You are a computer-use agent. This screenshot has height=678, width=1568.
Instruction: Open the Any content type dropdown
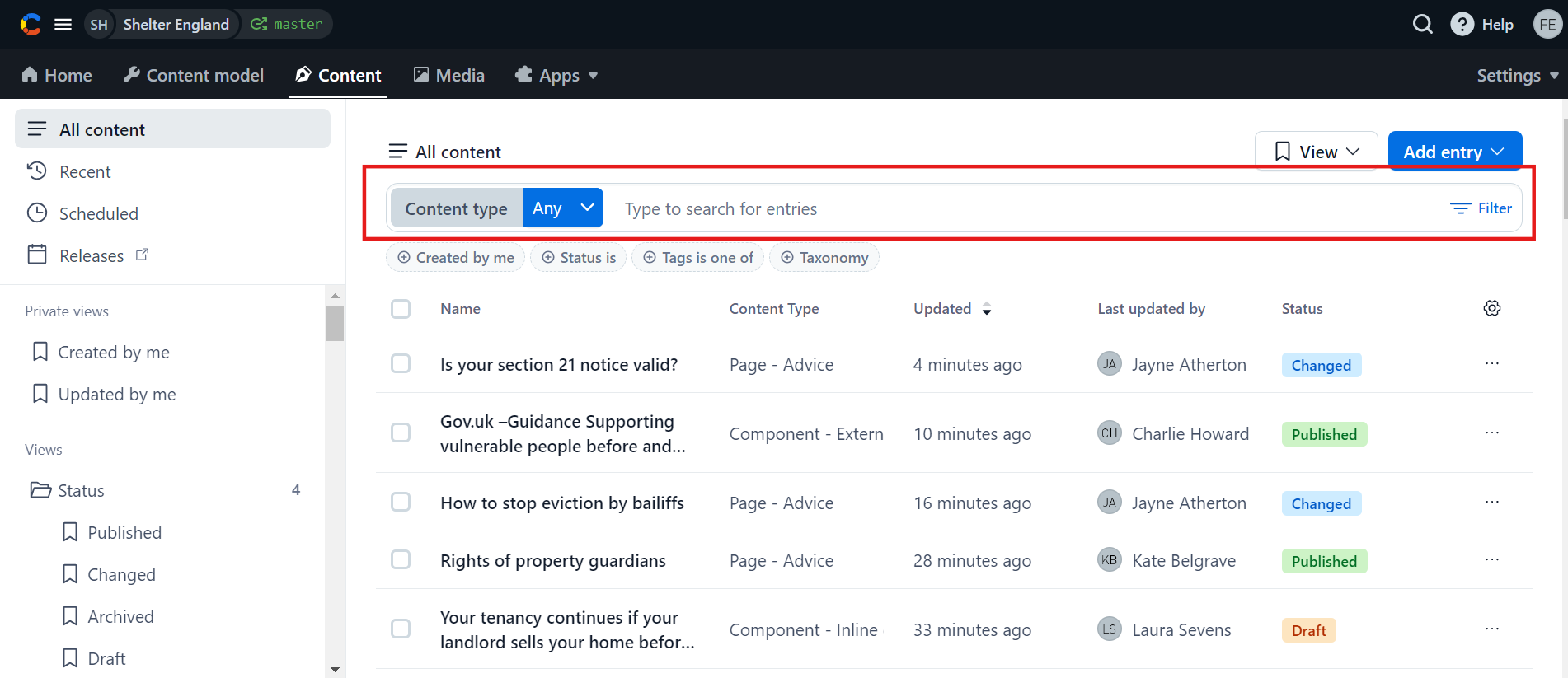point(563,208)
